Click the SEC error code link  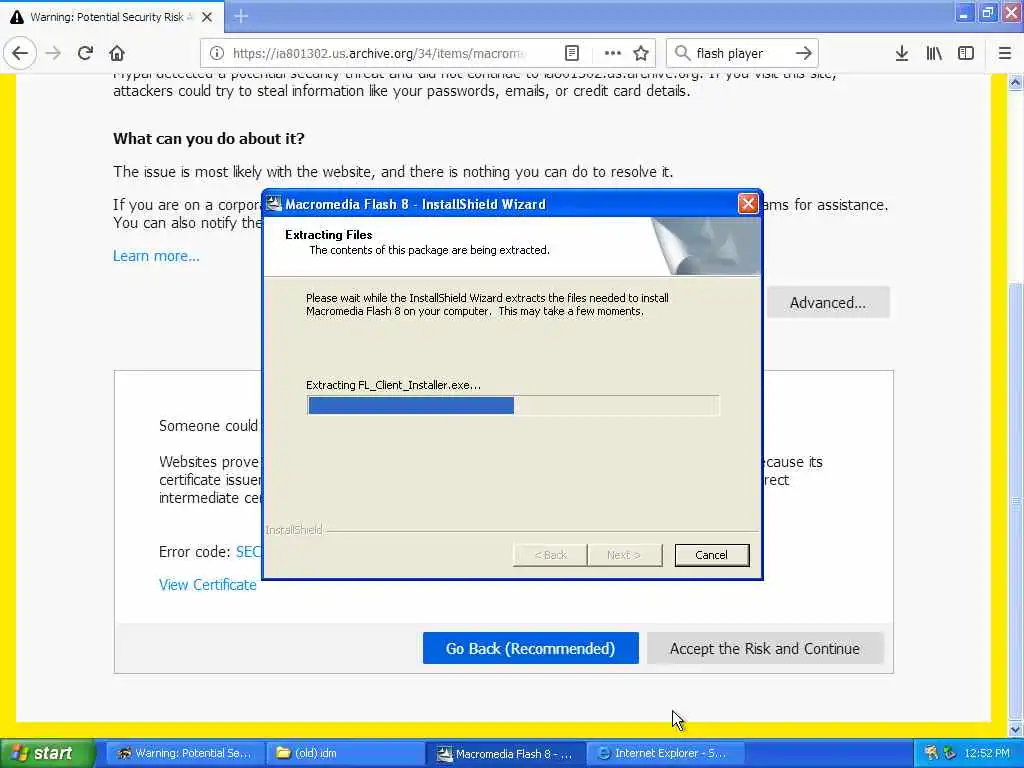pos(248,552)
